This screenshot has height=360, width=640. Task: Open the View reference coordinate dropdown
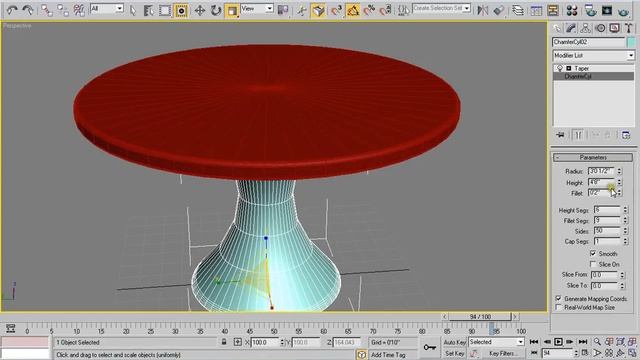[x=257, y=8]
